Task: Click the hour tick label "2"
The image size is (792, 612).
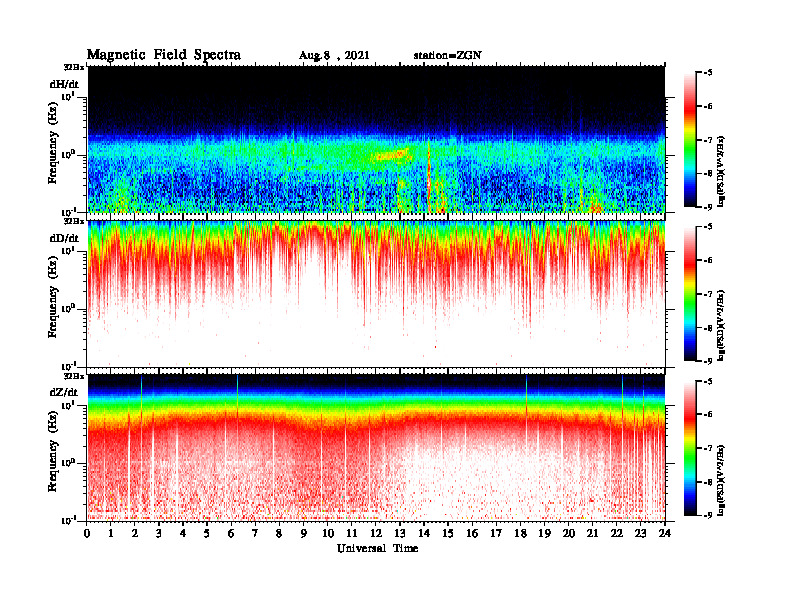Action: (x=135, y=533)
